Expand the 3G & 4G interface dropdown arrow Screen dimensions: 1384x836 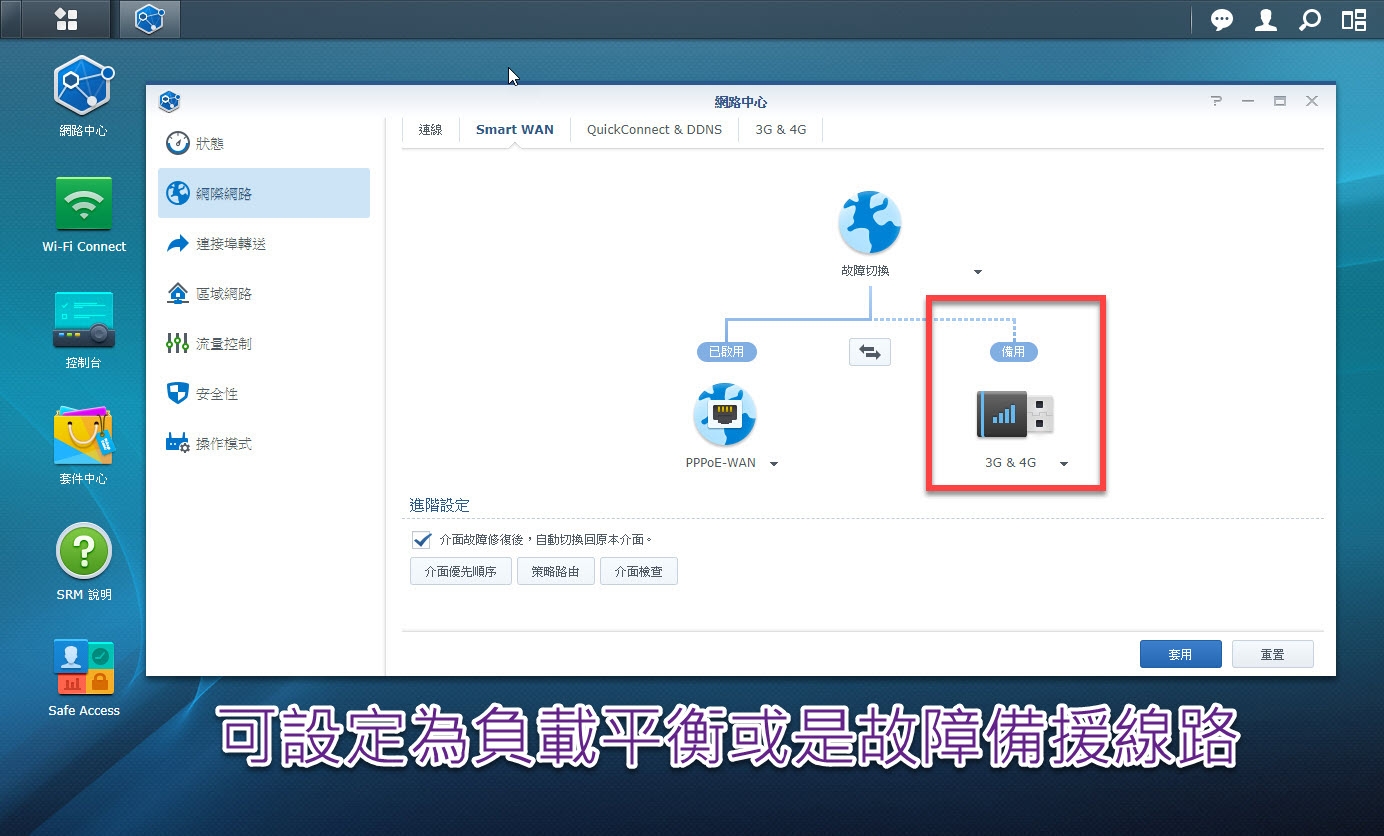point(1064,464)
